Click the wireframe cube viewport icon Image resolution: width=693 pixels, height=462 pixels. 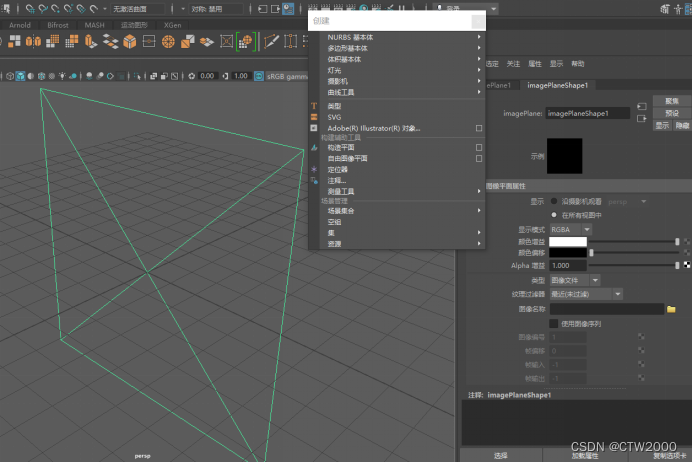point(10,76)
